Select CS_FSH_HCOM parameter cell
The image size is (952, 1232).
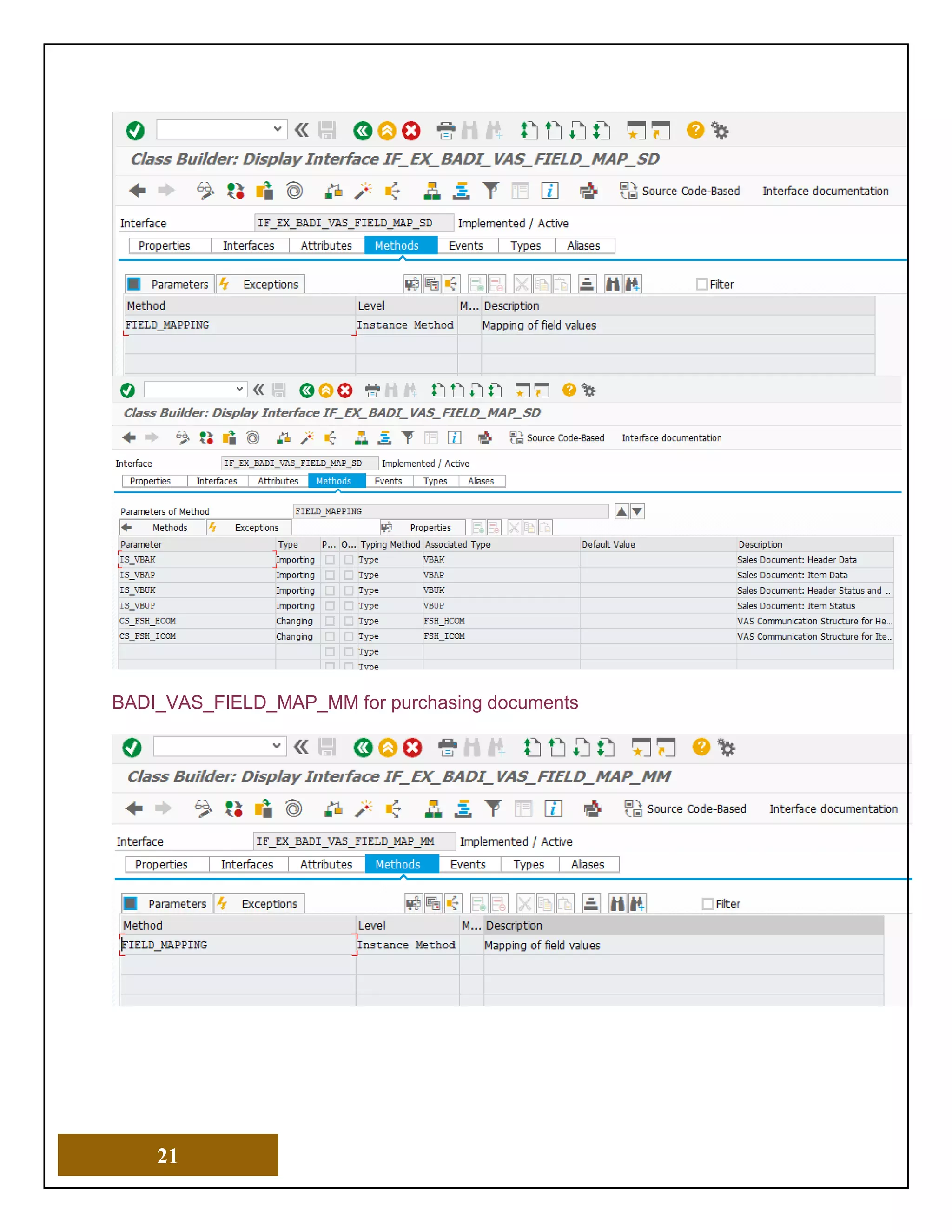(196, 621)
